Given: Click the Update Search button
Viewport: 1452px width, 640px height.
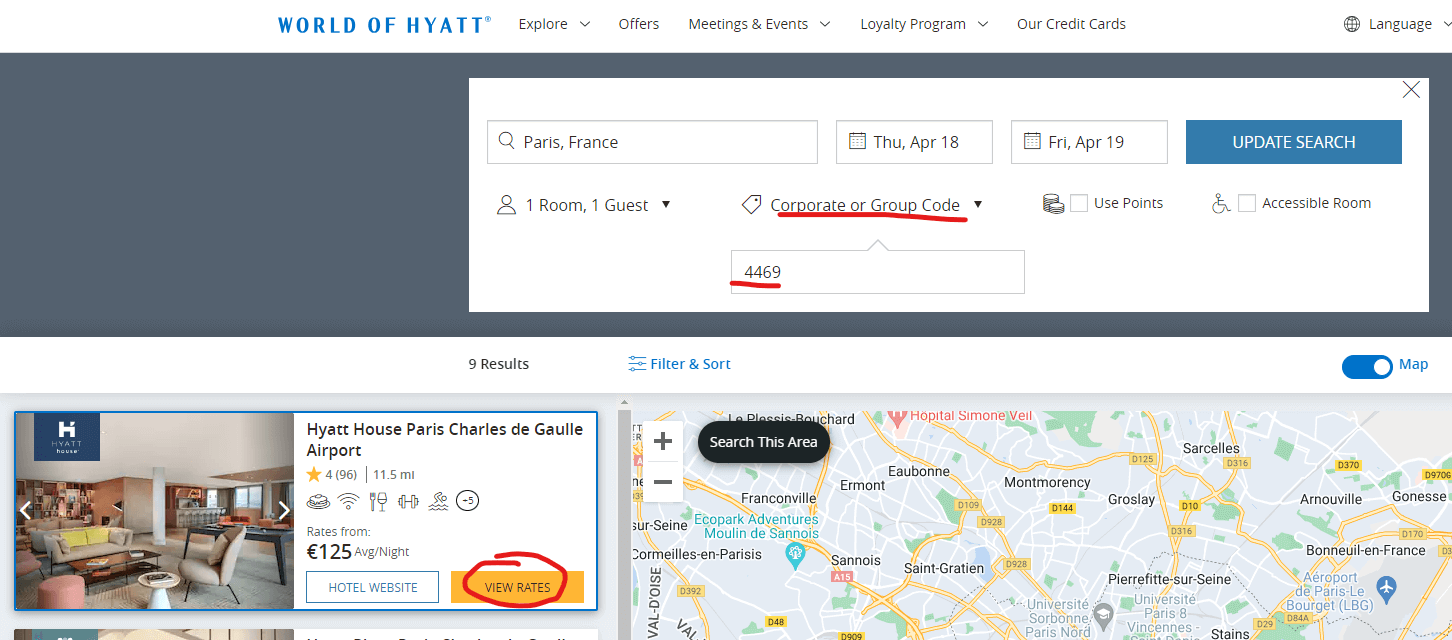Looking at the screenshot, I should pyautogui.click(x=1294, y=142).
